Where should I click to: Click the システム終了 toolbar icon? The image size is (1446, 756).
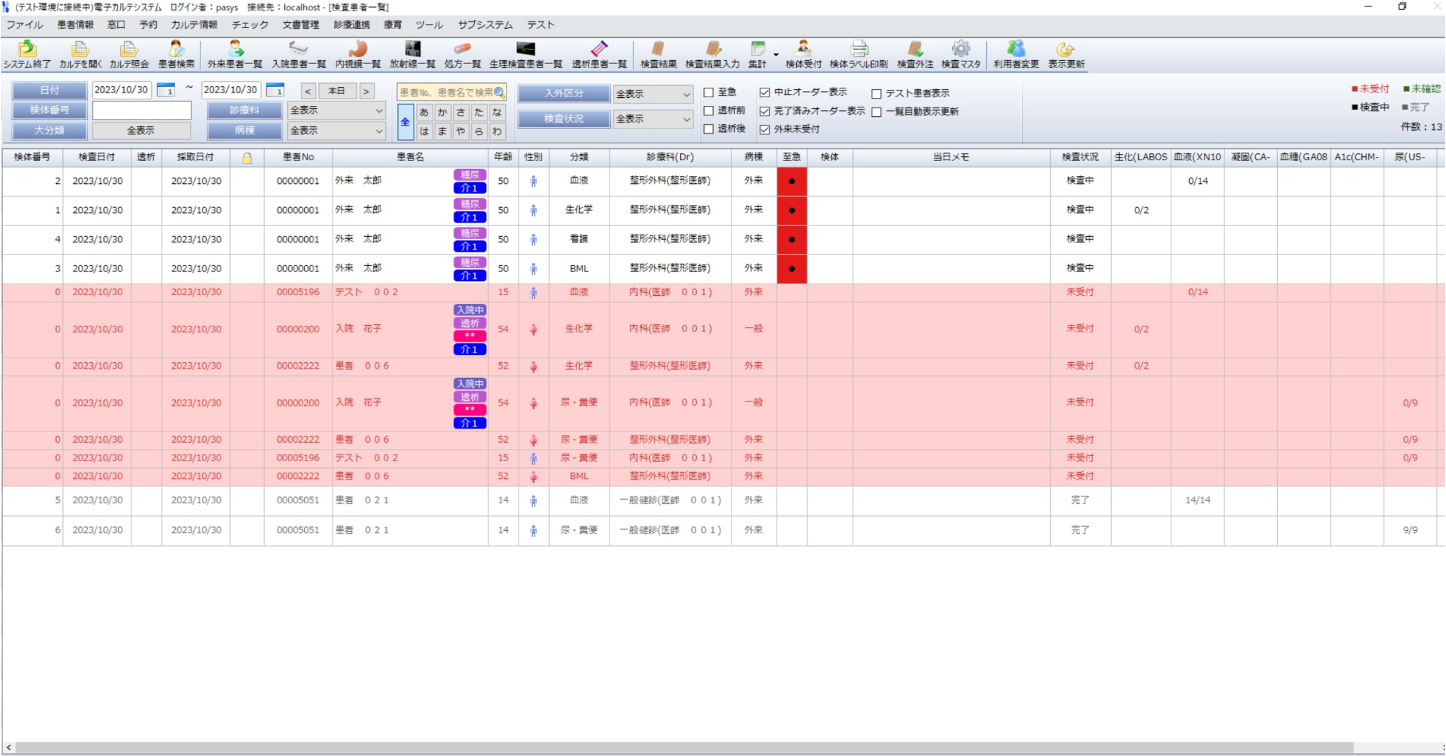coord(27,49)
